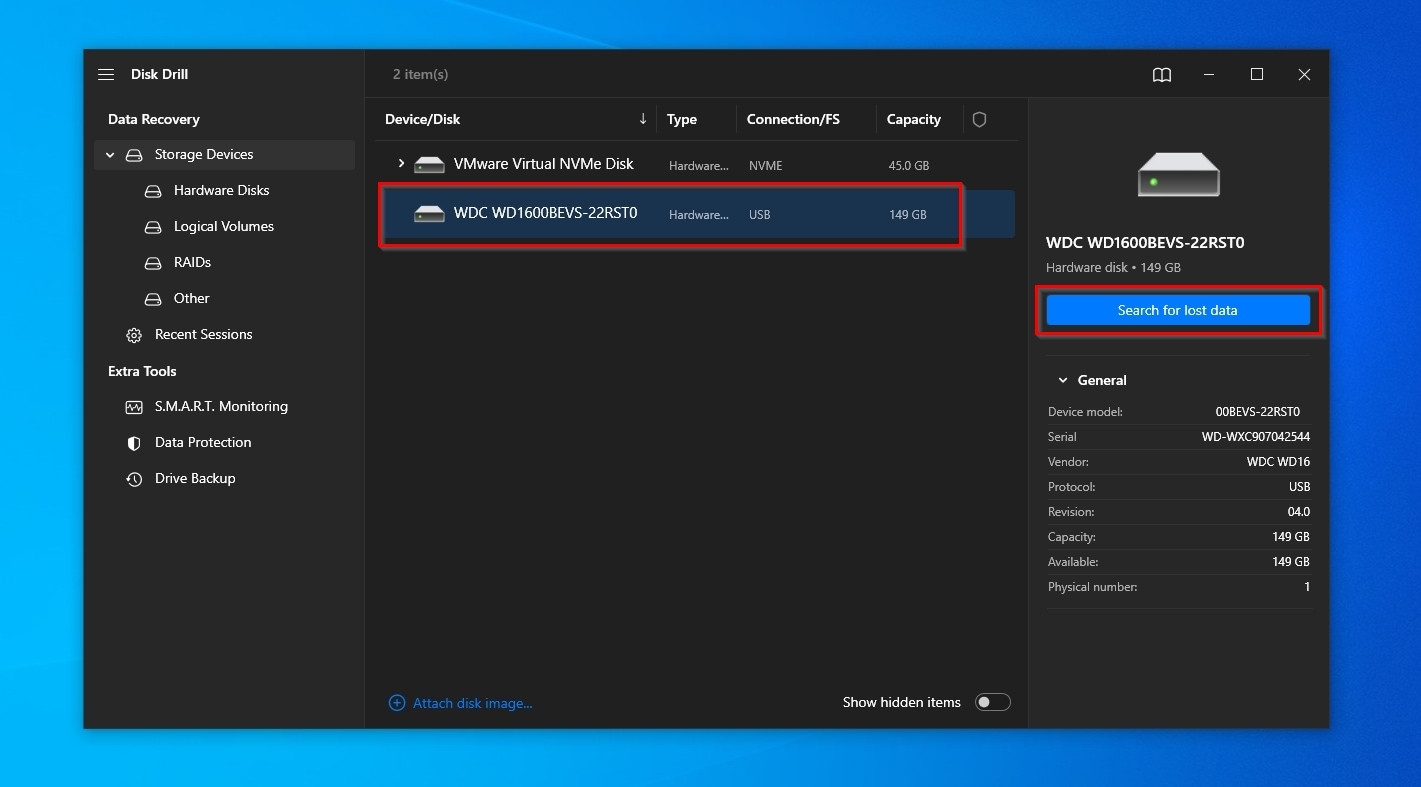The width and height of the screenshot is (1421, 787).
Task: Click the 149 GB capacity cell in list
Action: tap(908, 214)
